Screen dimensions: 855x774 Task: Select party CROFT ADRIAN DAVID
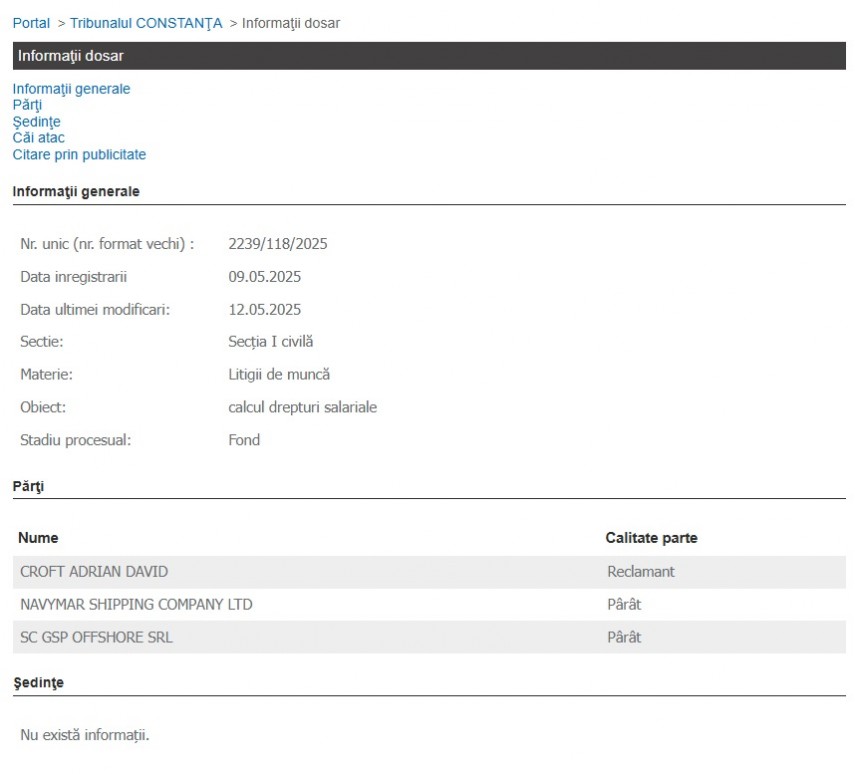pyautogui.click(x=94, y=572)
